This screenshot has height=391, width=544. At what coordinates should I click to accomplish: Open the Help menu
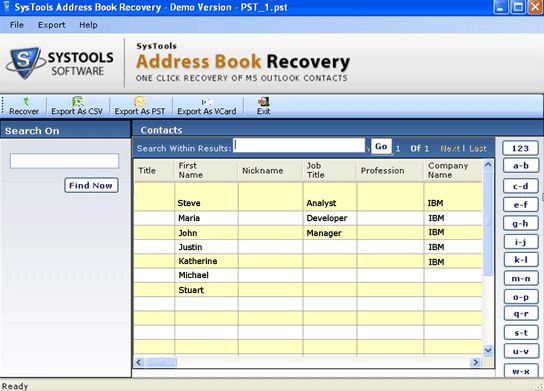coord(88,25)
